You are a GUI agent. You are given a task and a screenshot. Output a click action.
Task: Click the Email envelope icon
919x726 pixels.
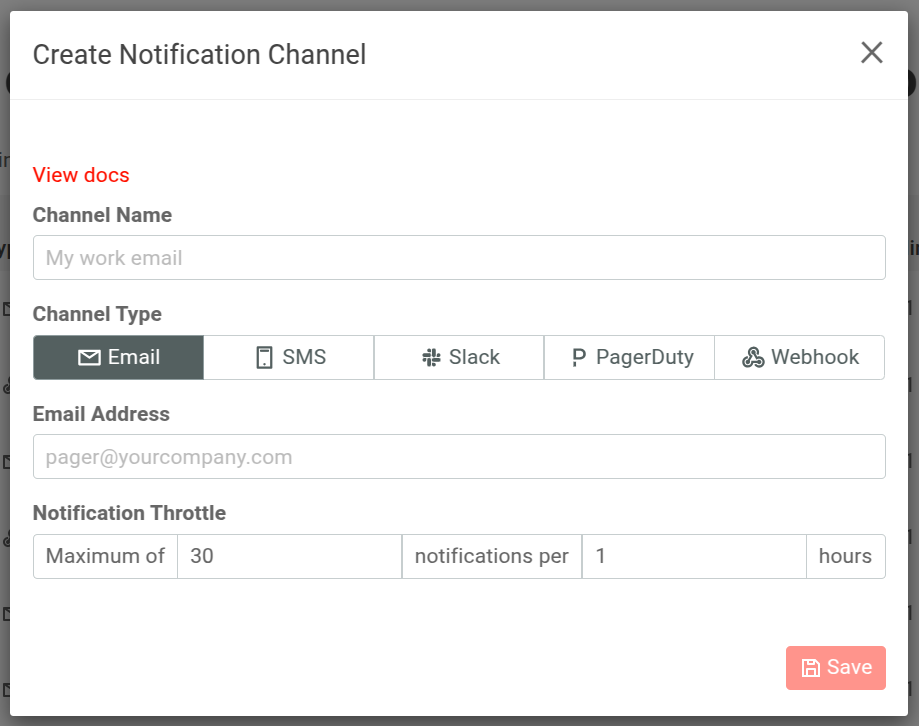point(89,356)
